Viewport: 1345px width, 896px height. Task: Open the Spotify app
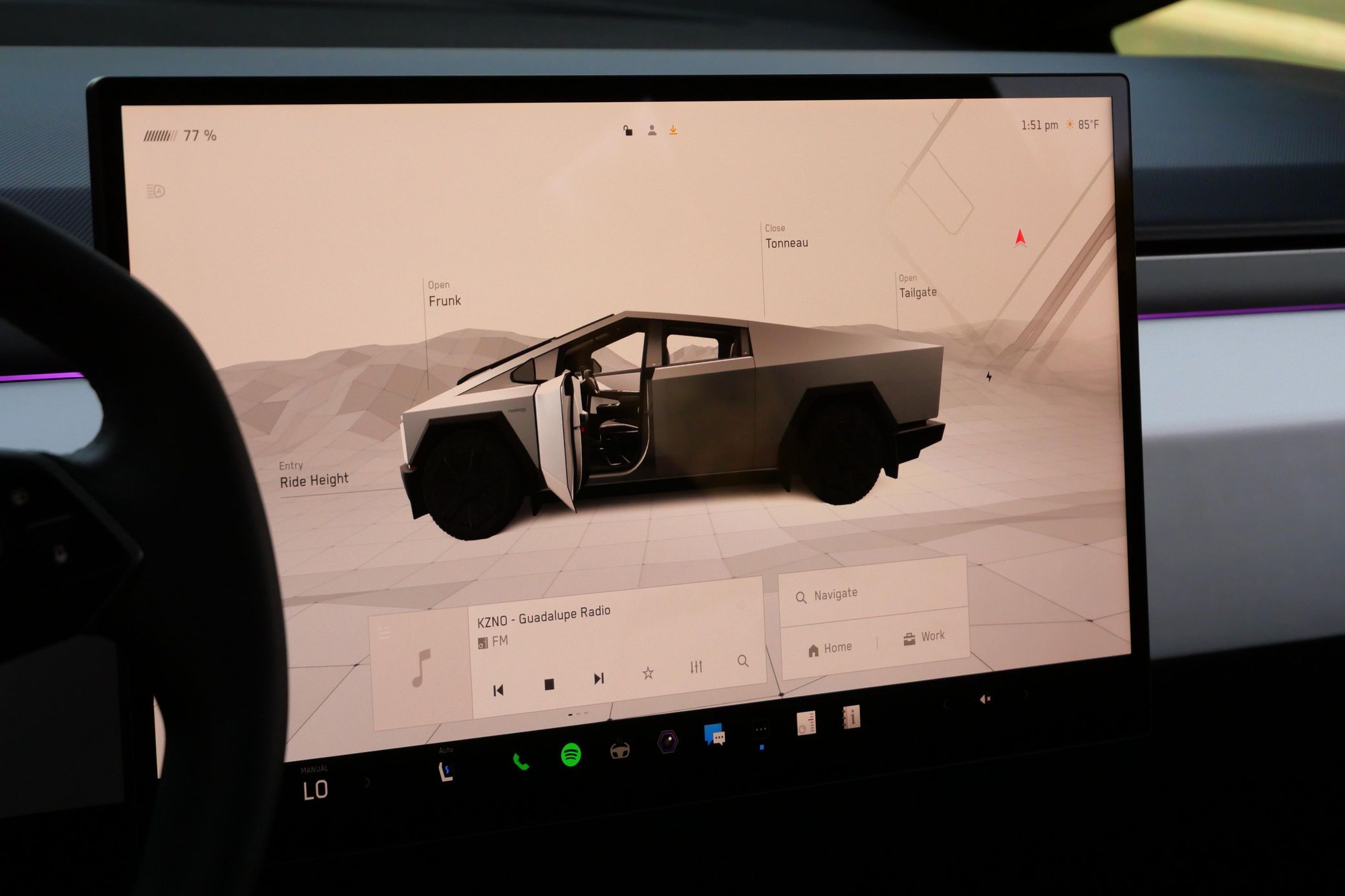coord(570,754)
